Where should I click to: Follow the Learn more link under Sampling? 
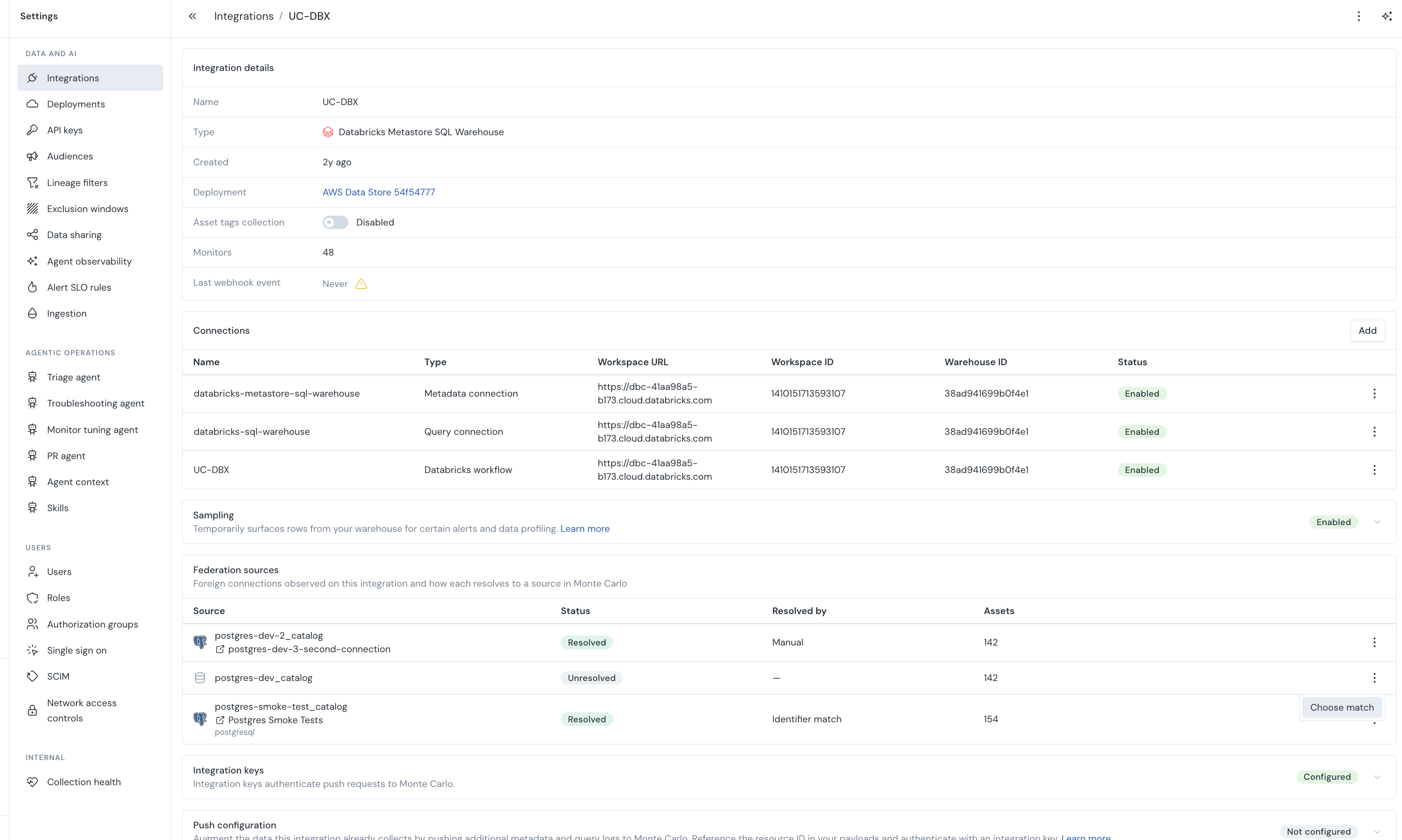pyautogui.click(x=585, y=529)
